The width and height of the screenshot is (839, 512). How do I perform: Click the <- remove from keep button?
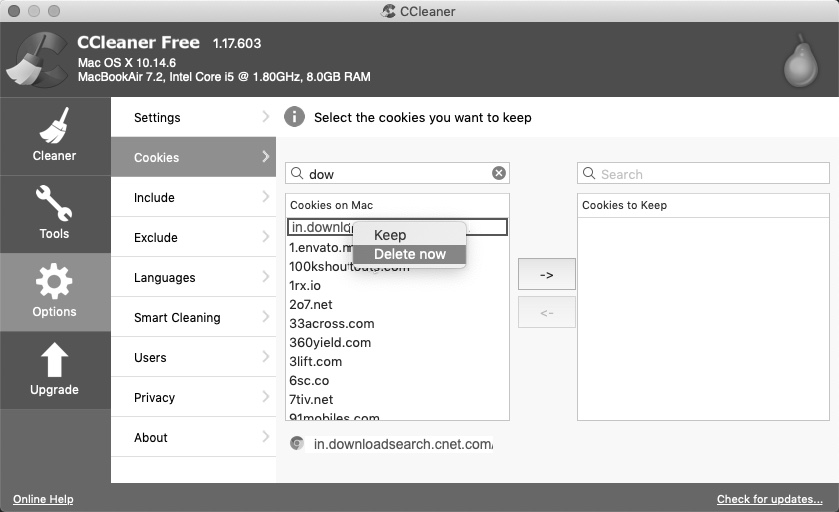pyautogui.click(x=546, y=312)
